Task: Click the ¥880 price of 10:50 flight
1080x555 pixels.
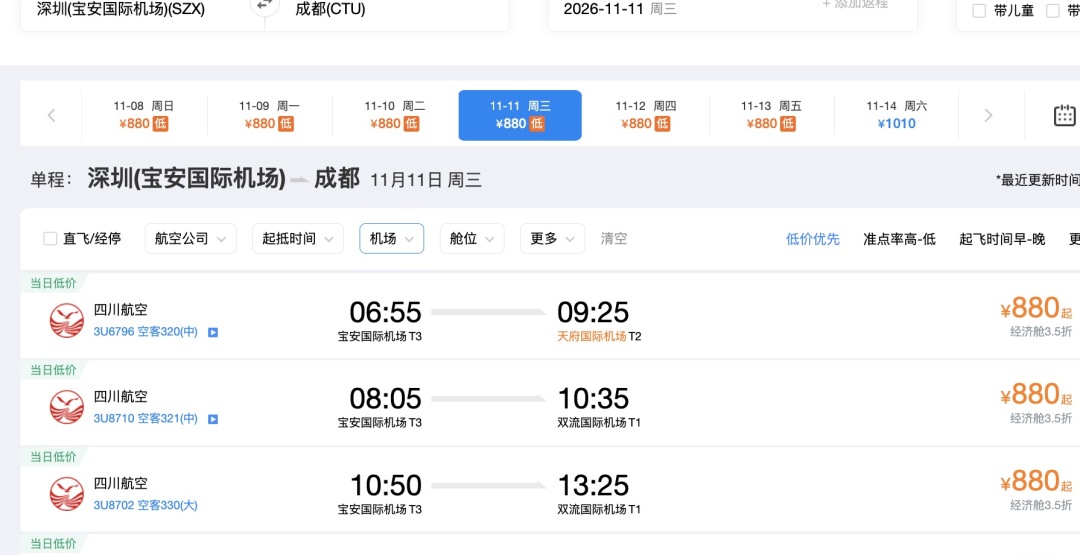Action: click(x=1036, y=482)
